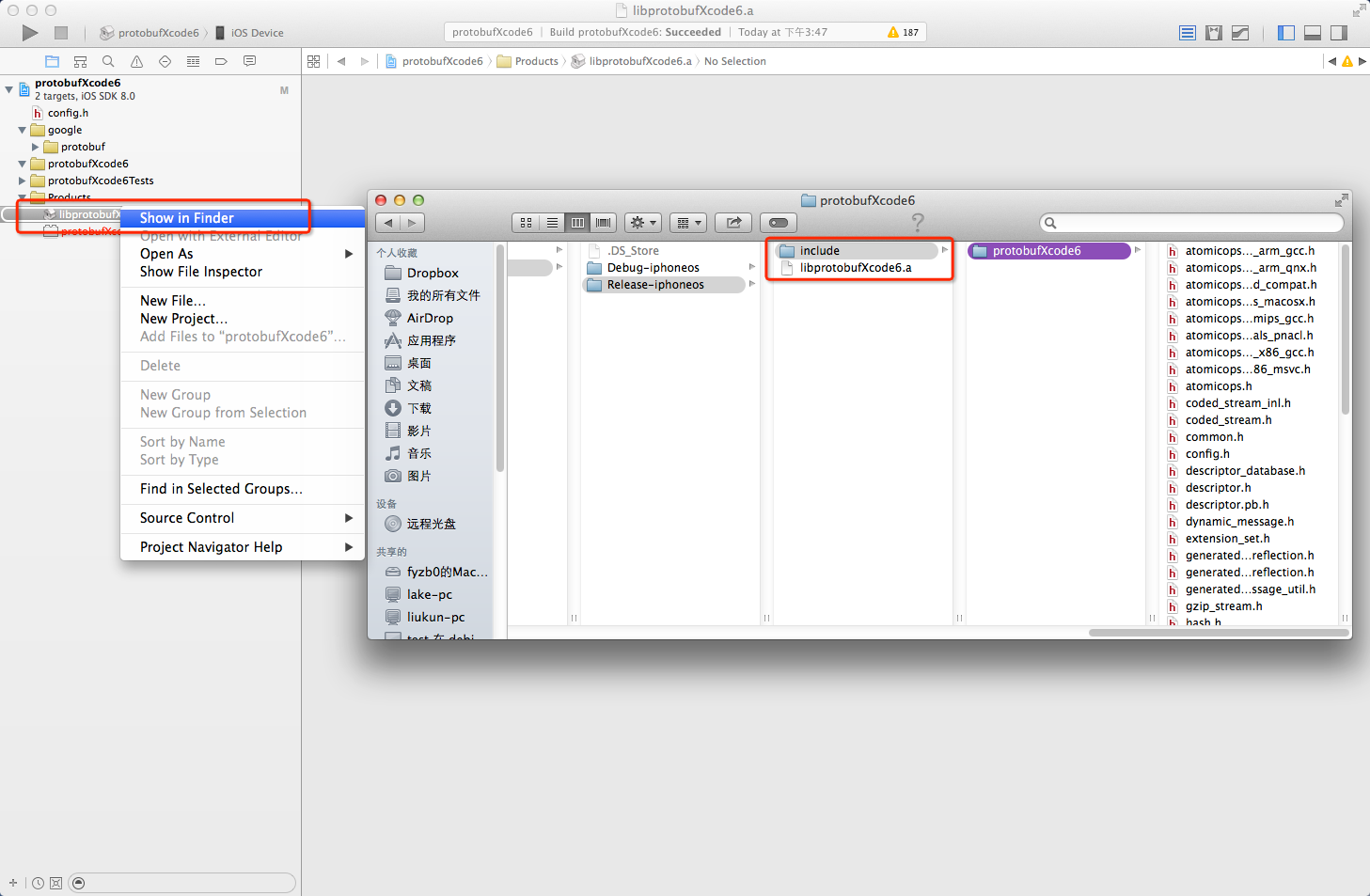Image resolution: width=1370 pixels, height=896 pixels.
Task: Click the Stop button in Xcode toolbar
Action: point(61,33)
